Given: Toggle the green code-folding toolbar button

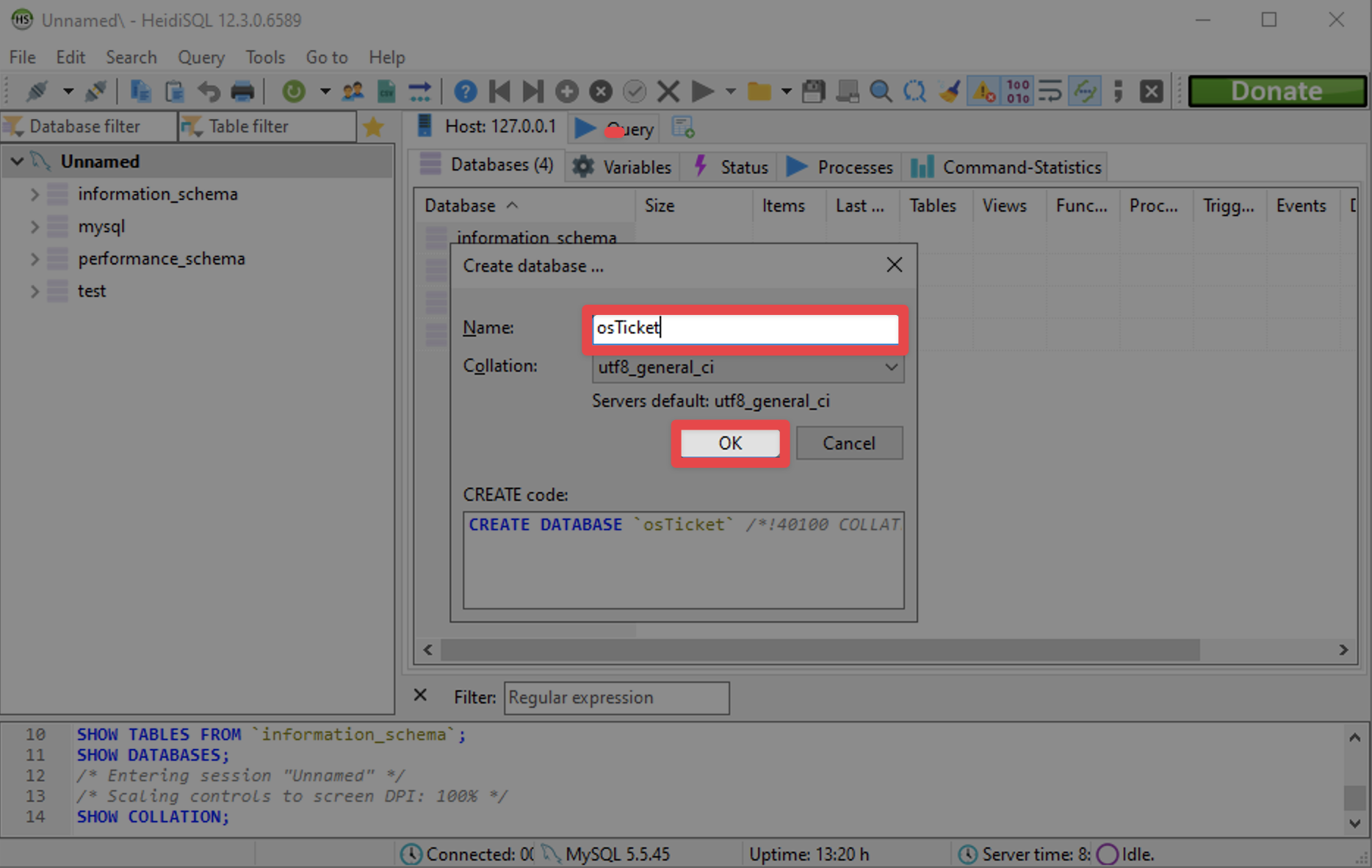Looking at the screenshot, I should [x=1085, y=91].
